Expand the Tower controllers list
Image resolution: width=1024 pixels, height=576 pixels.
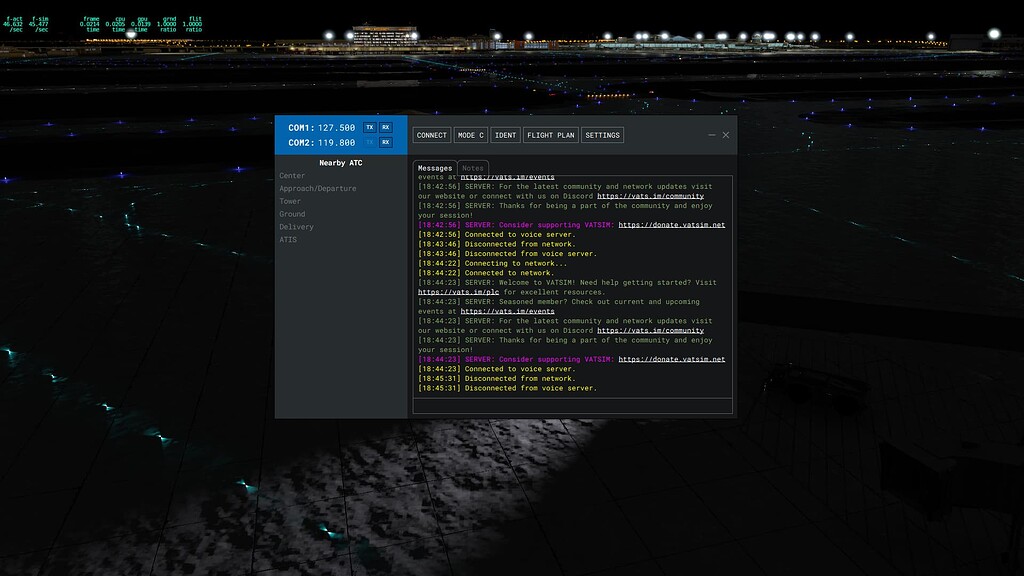point(290,201)
